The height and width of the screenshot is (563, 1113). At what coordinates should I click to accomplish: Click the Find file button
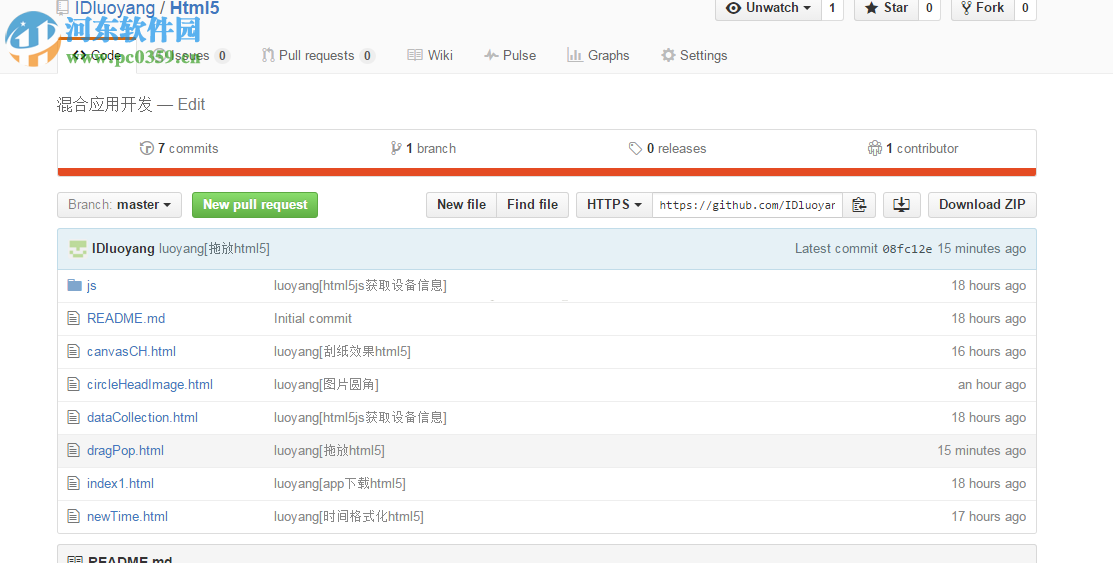(532, 204)
